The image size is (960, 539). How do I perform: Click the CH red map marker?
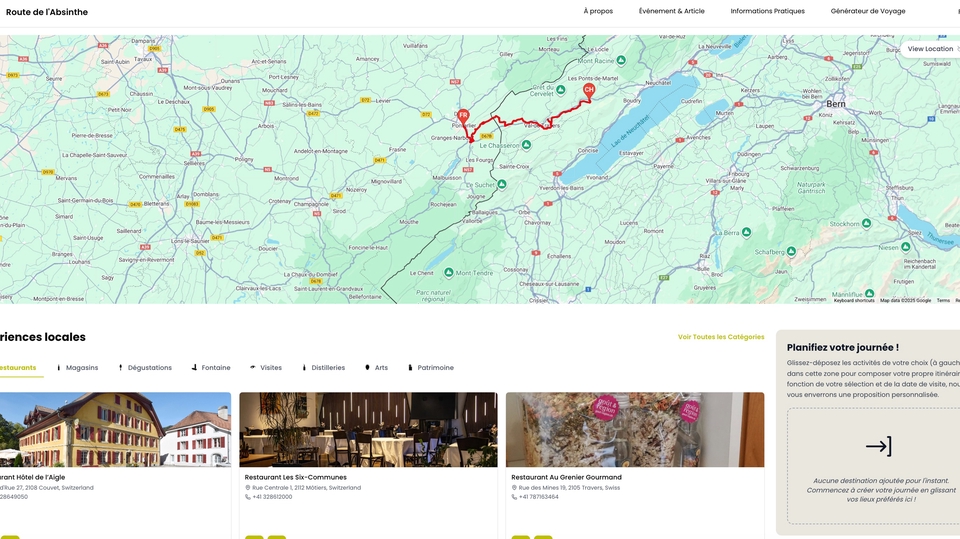point(589,89)
